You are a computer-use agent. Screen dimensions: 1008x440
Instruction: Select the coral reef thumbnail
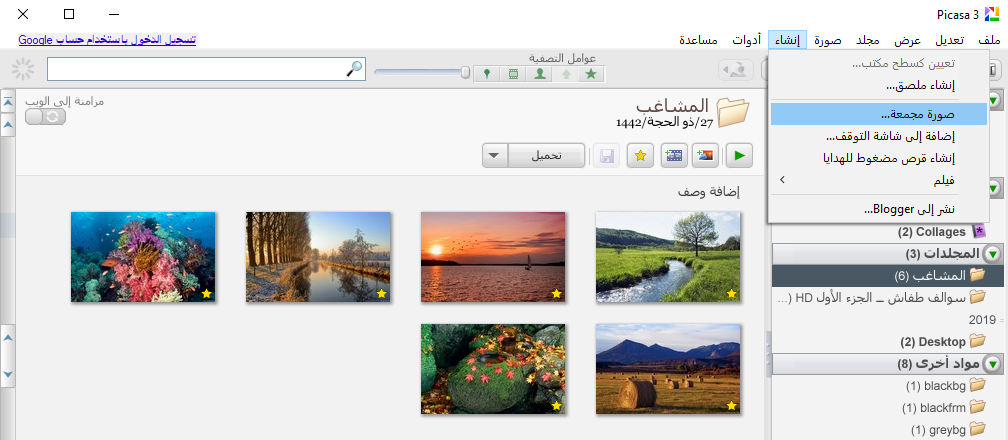pos(143,257)
